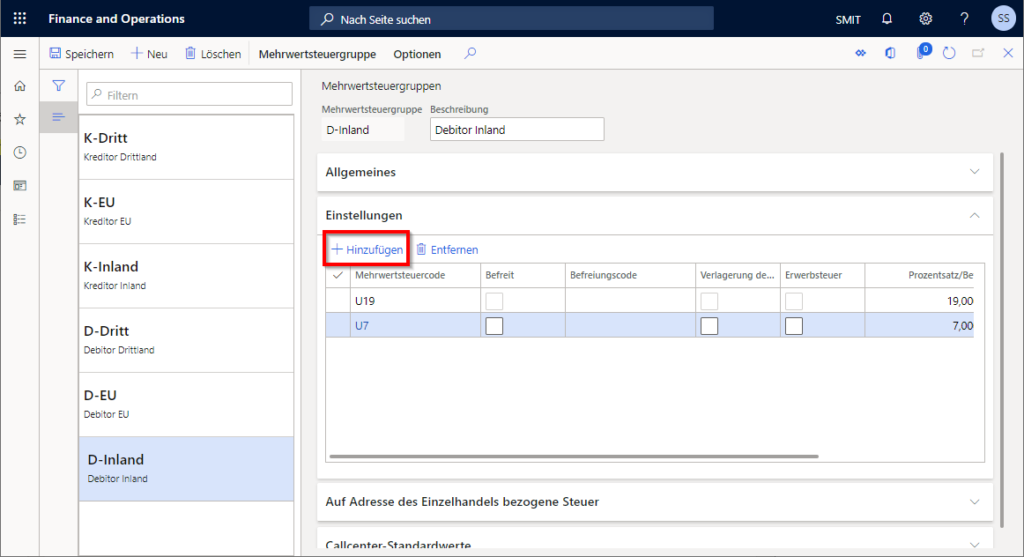Image resolution: width=1024 pixels, height=557 pixels.
Task: Open the SS user account avatar
Action: [1003, 18]
